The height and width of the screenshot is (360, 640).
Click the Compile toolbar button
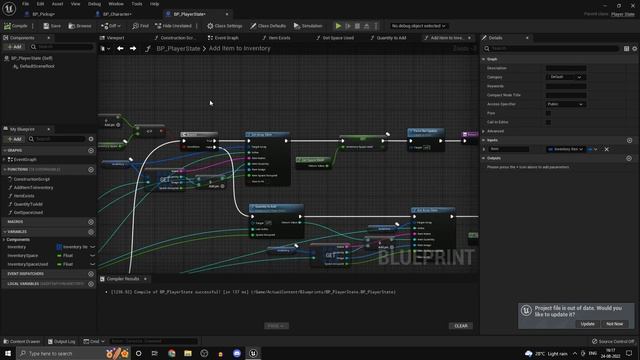click(x=16, y=26)
